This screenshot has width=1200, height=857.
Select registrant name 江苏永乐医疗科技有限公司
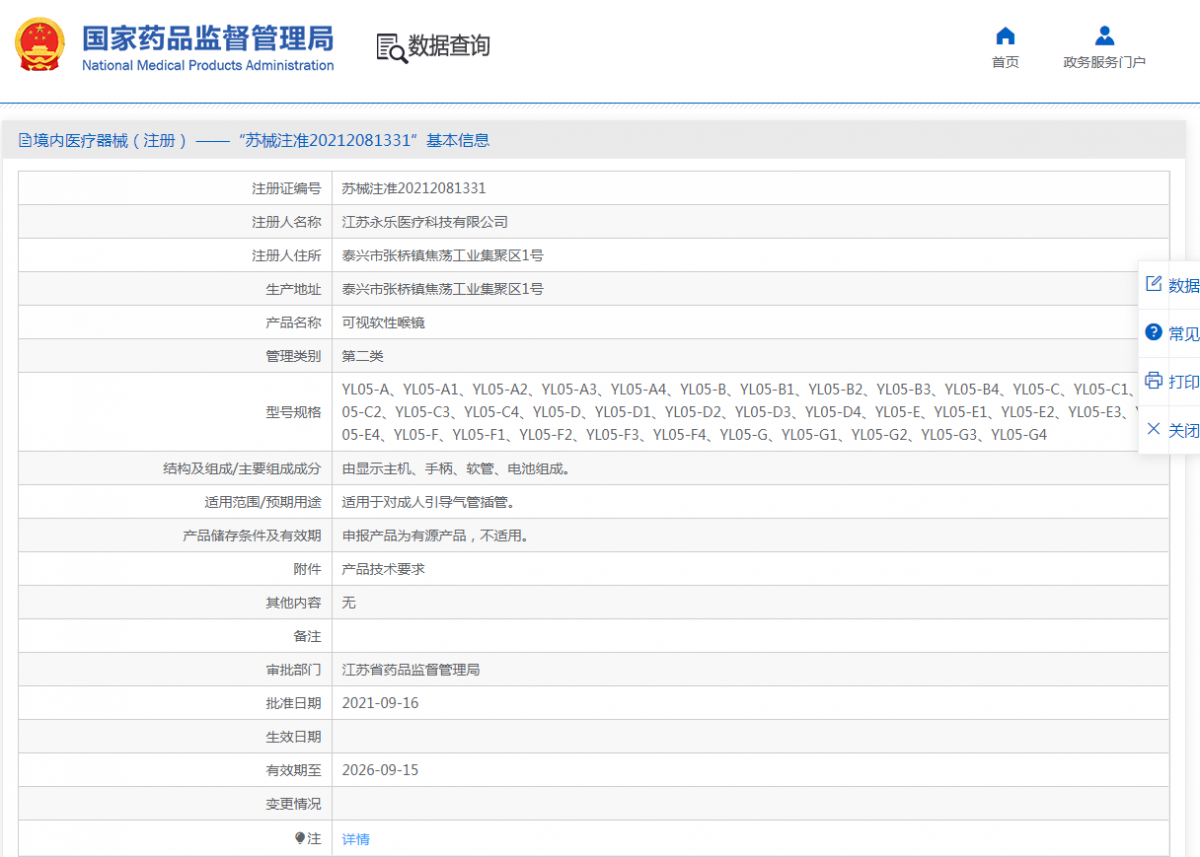pos(425,221)
